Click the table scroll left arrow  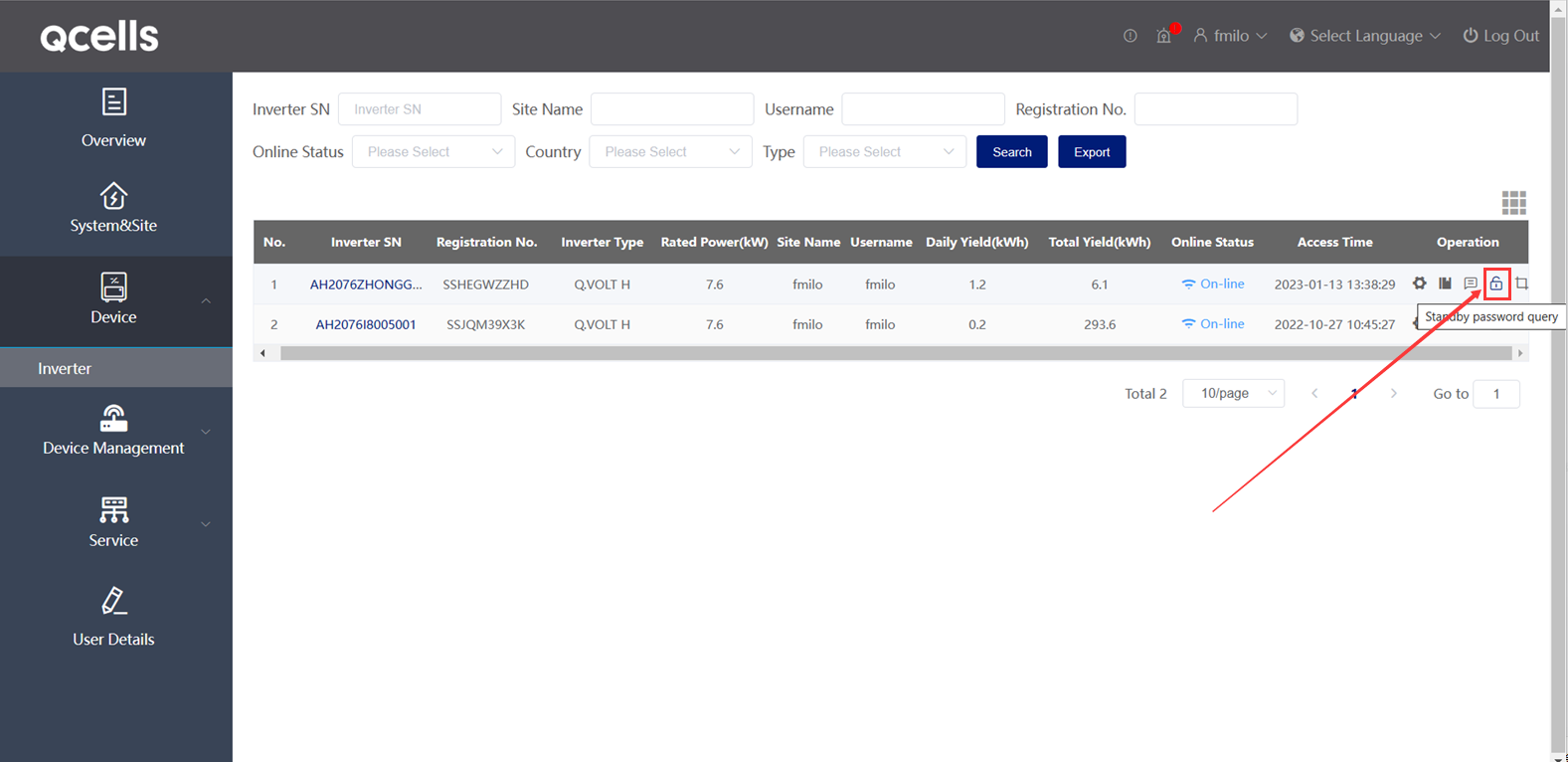(262, 353)
